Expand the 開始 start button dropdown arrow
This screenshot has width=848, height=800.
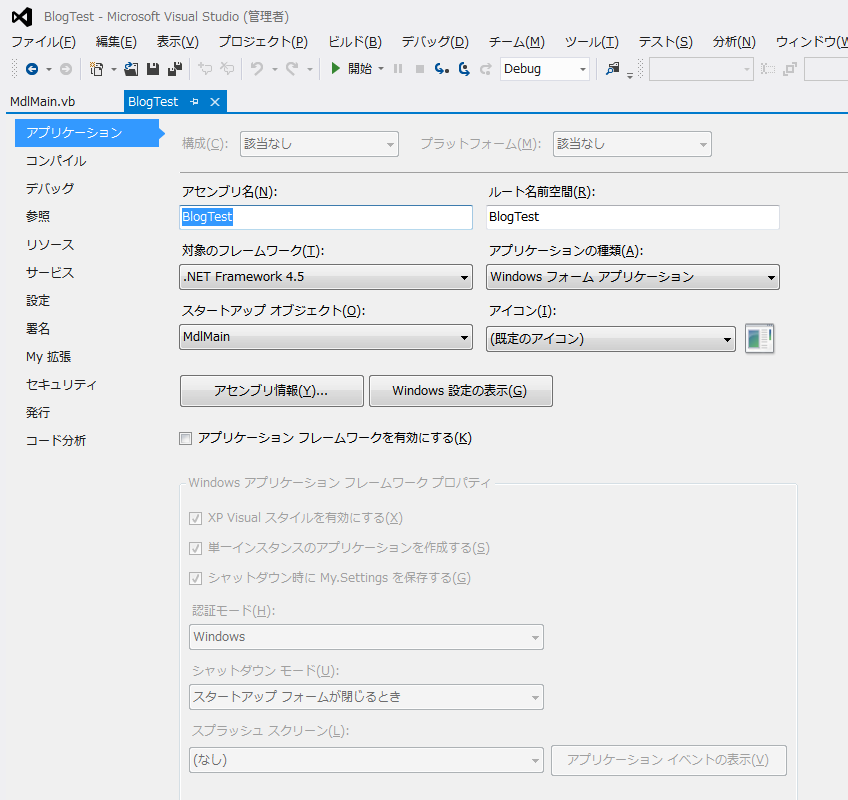(x=381, y=69)
